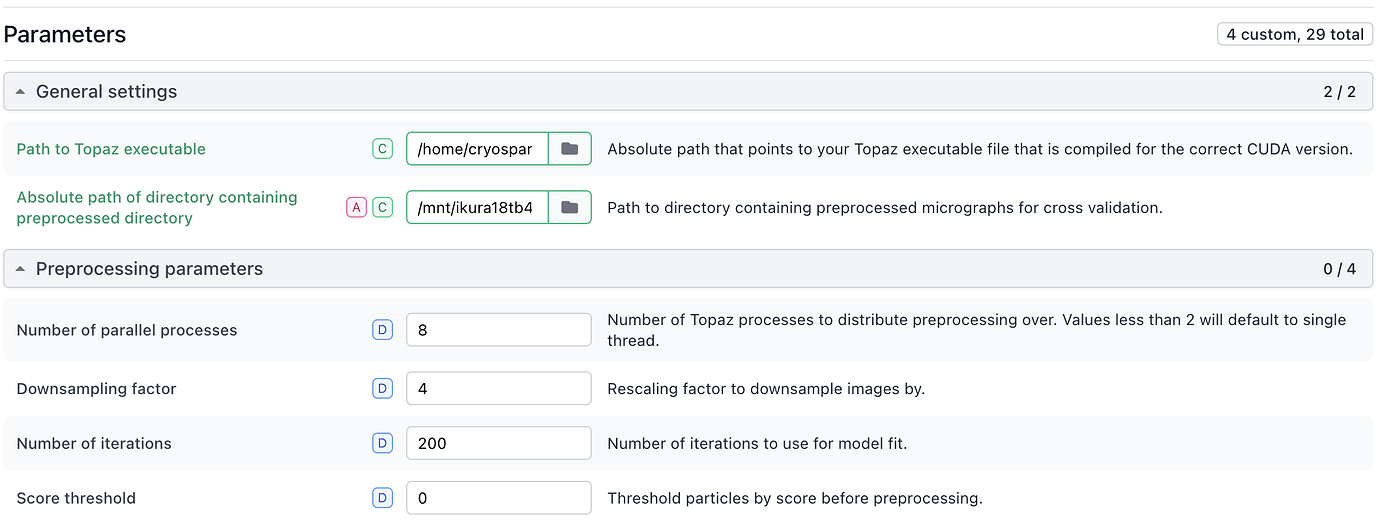This screenshot has width=1380, height=528.
Task: Focus the Number of iterations input
Action: coord(499,443)
